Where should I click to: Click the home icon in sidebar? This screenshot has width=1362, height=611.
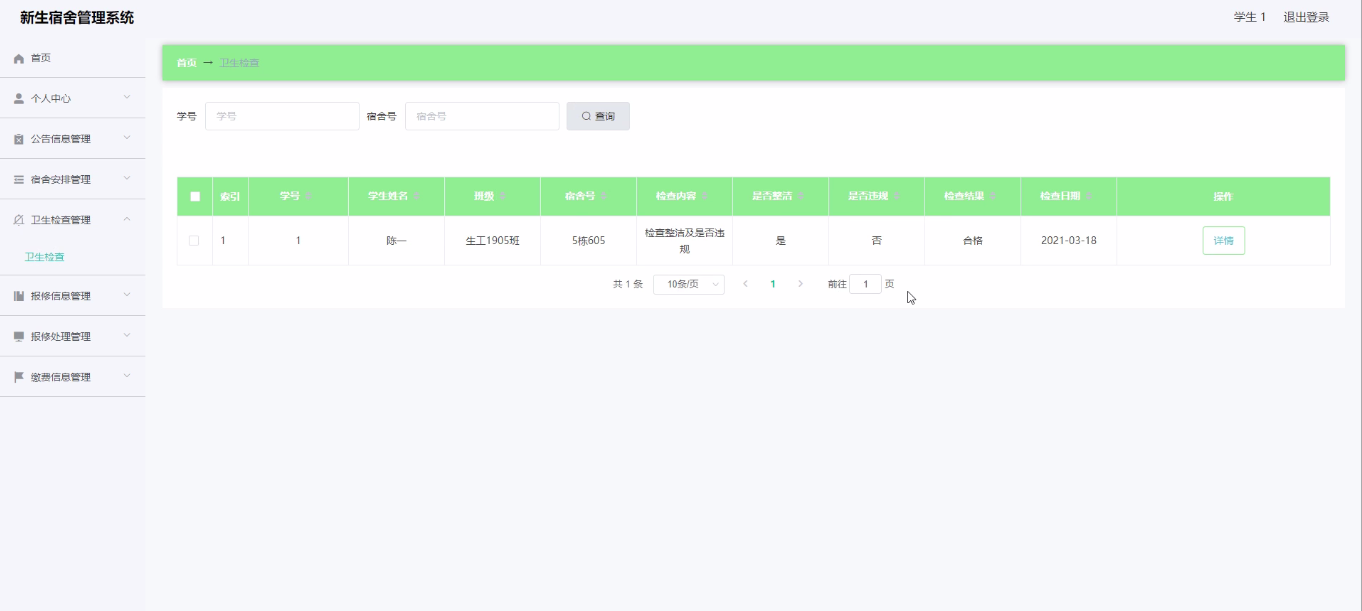[x=18, y=59]
